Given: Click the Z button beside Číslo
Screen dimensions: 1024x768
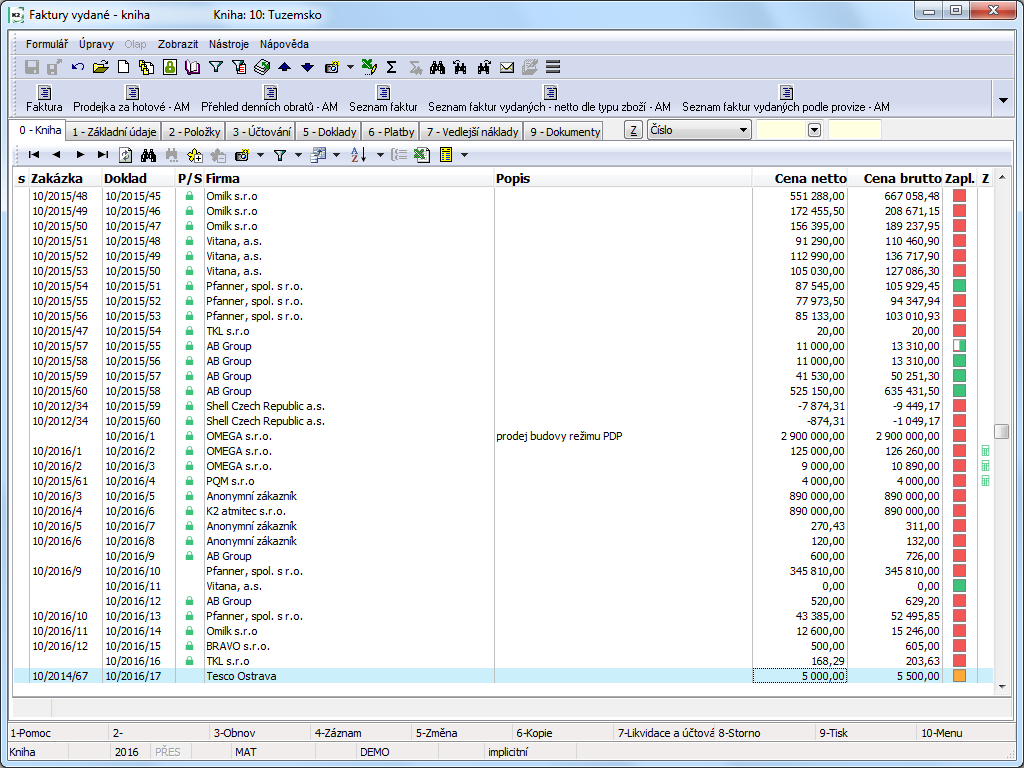Looking at the screenshot, I should [633, 130].
